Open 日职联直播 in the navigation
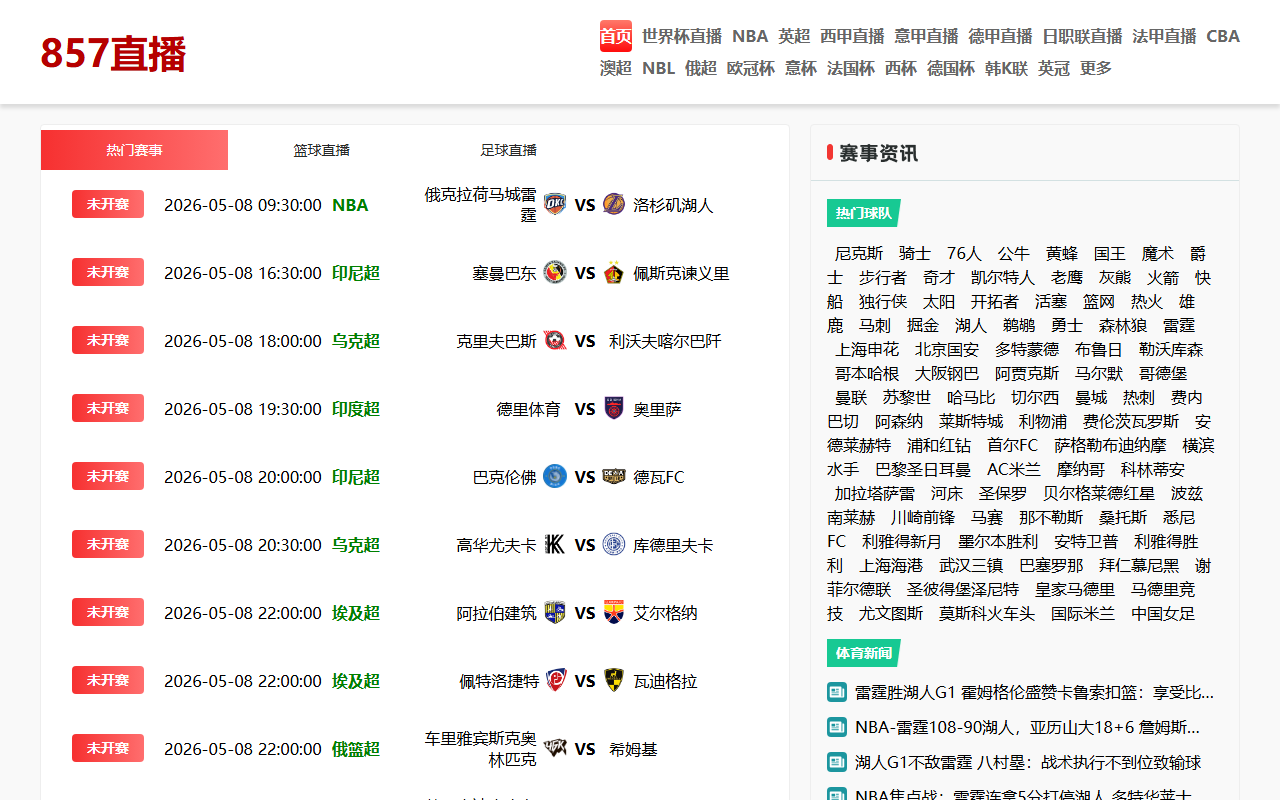Image resolution: width=1280 pixels, height=800 pixels. pos(1082,36)
